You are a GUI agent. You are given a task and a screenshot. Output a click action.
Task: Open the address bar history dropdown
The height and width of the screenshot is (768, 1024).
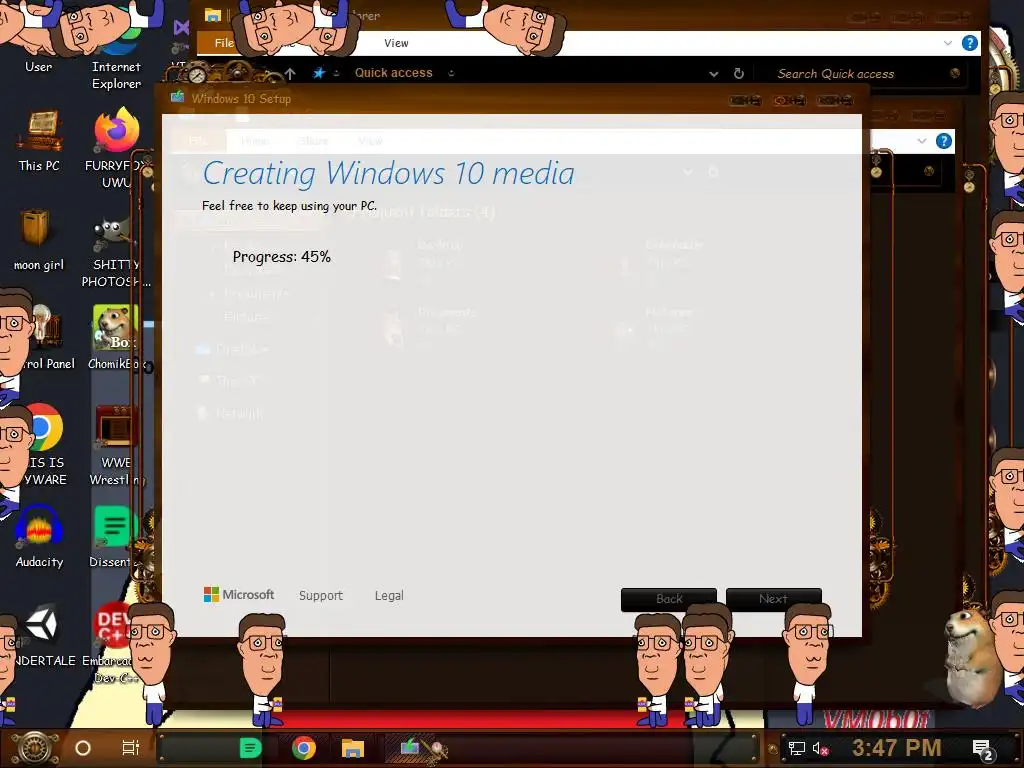(714, 74)
